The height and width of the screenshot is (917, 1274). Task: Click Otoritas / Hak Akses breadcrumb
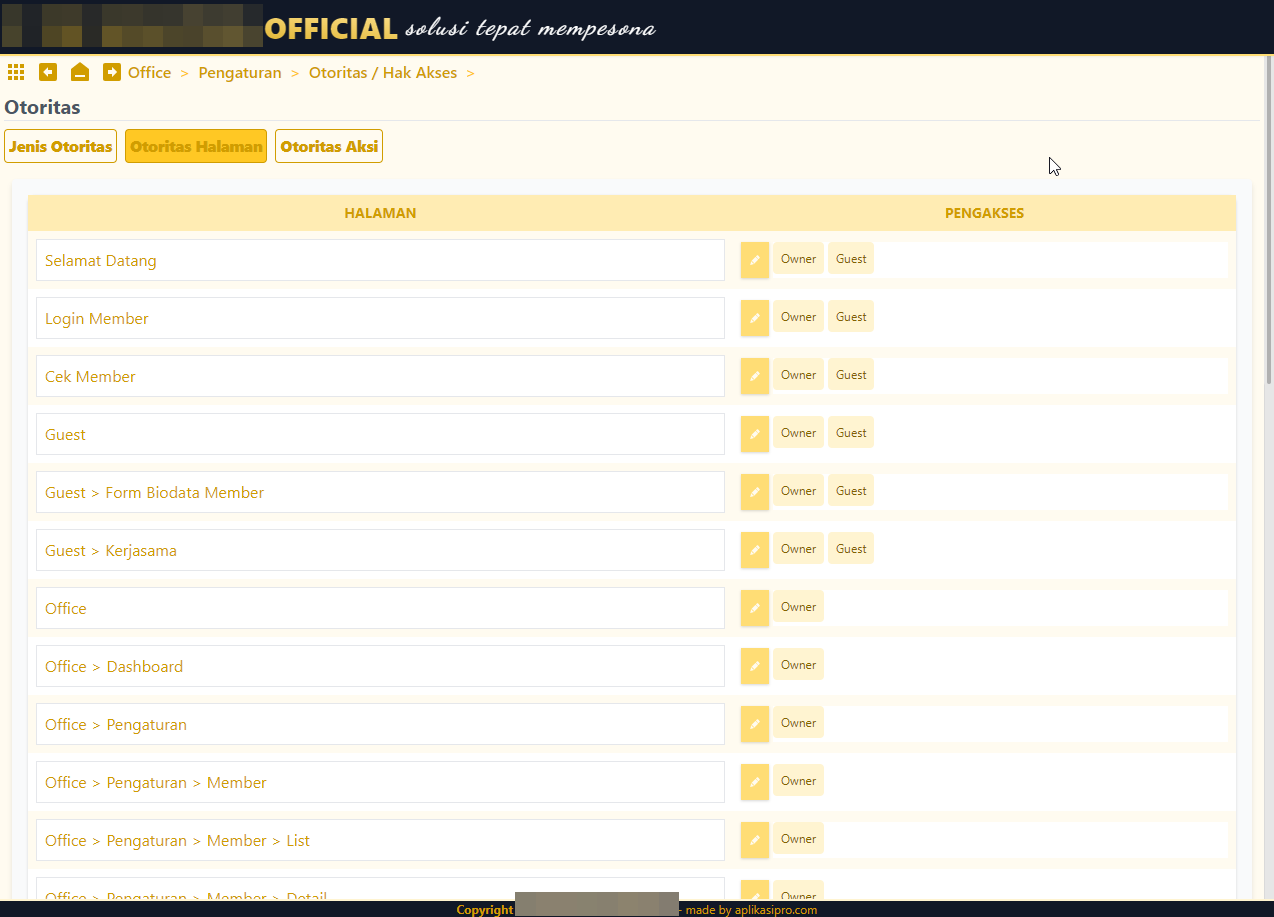(383, 73)
